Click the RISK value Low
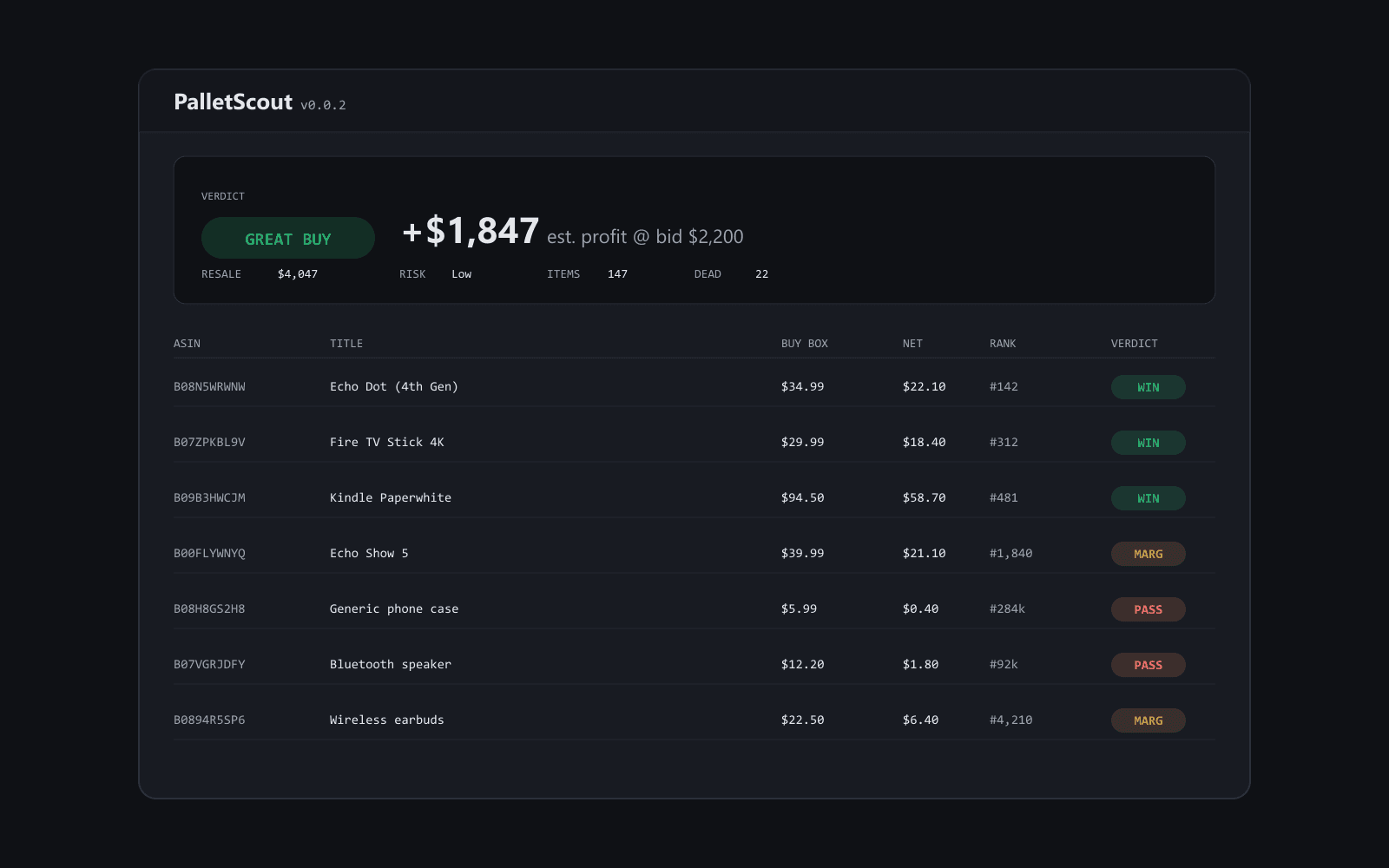The height and width of the screenshot is (868, 1389). (462, 274)
